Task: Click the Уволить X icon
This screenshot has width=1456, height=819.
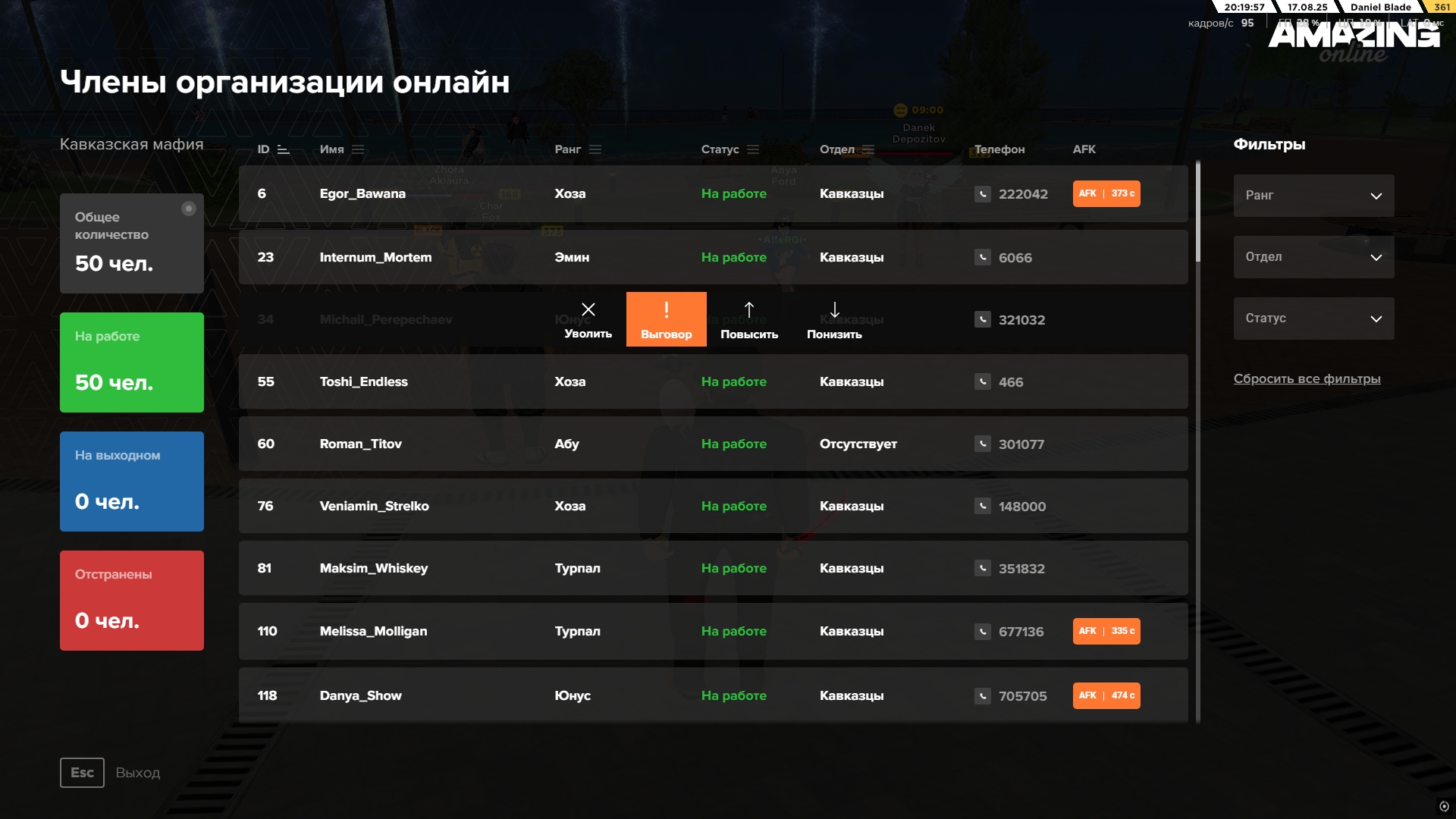Action: pyautogui.click(x=588, y=309)
